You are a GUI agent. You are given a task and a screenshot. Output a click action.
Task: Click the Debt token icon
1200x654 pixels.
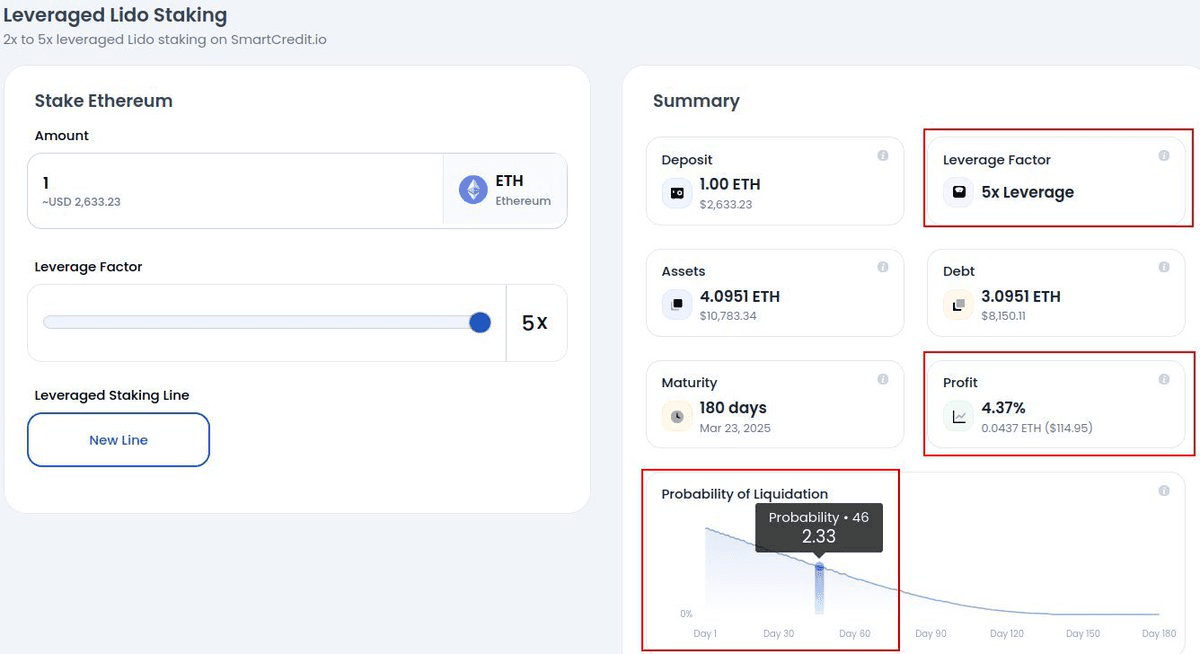(x=959, y=304)
